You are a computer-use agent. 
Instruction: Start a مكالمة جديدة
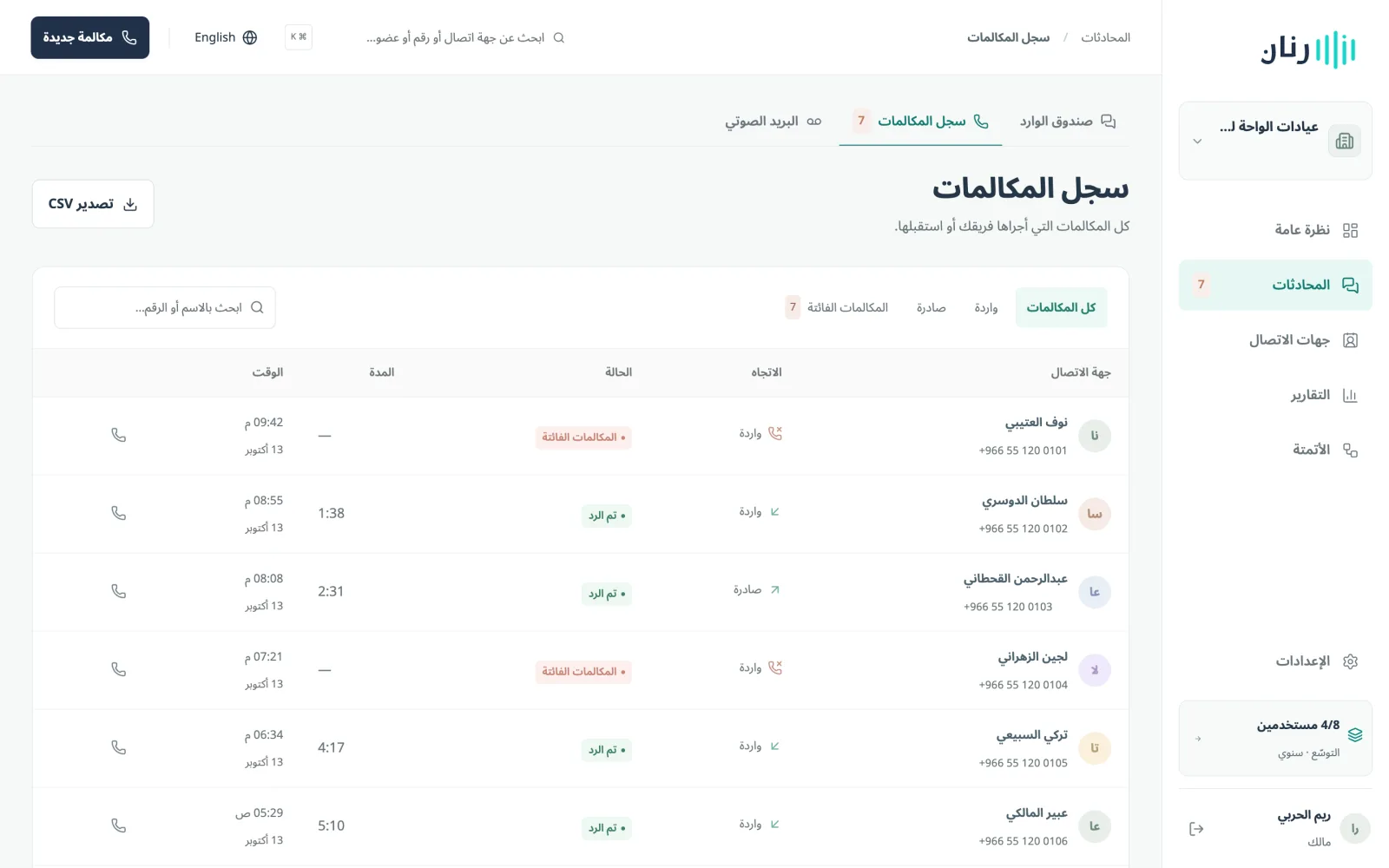pyautogui.click(x=90, y=37)
